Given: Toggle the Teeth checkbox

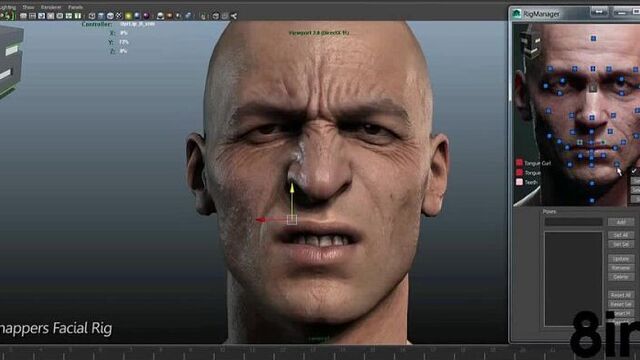Looking at the screenshot, I should [519, 182].
